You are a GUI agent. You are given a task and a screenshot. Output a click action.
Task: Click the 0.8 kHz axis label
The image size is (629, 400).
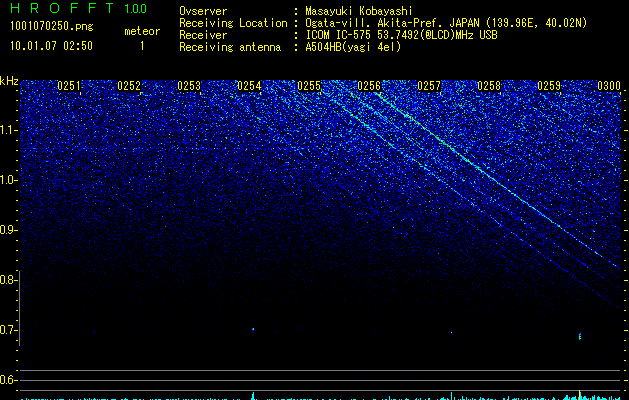click(x=7, y=280)
